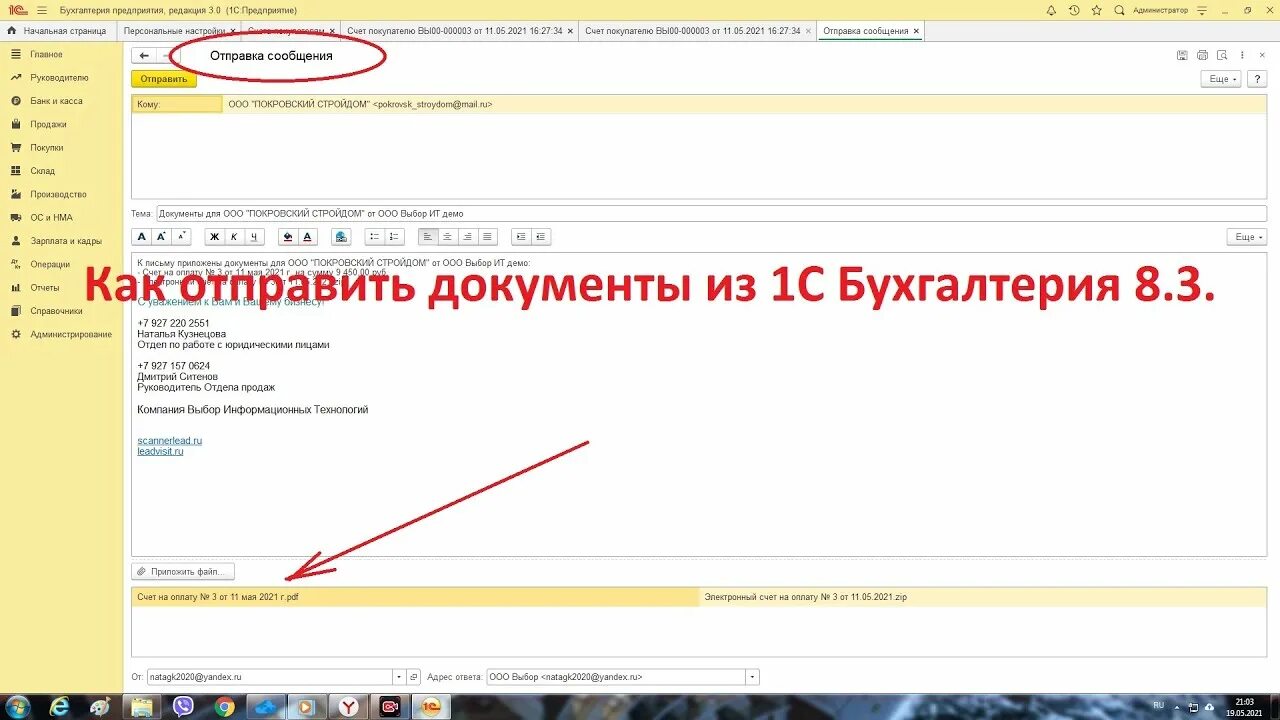
Task: Open Viber from taskbar
Action: point(183,707)
